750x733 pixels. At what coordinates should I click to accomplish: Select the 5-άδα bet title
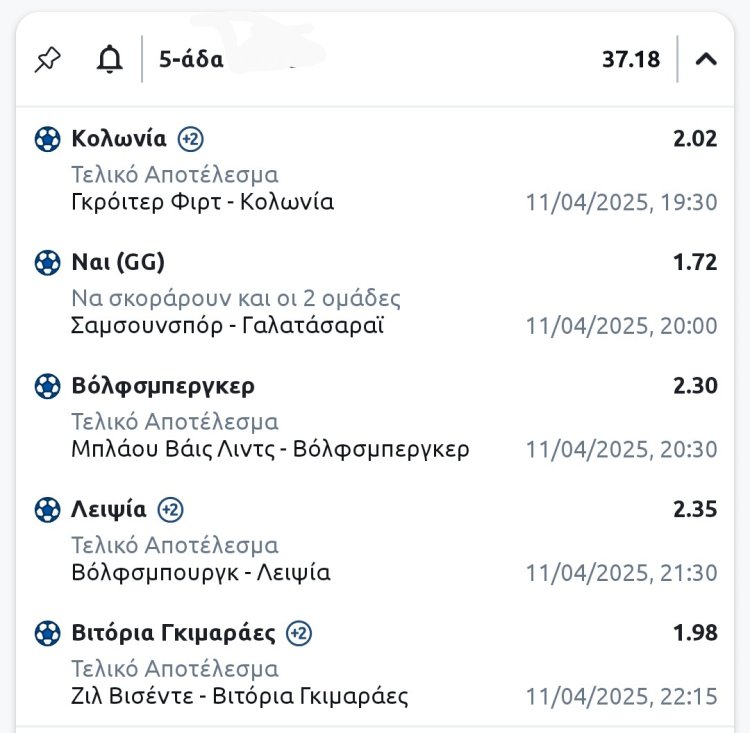[191, 60]
